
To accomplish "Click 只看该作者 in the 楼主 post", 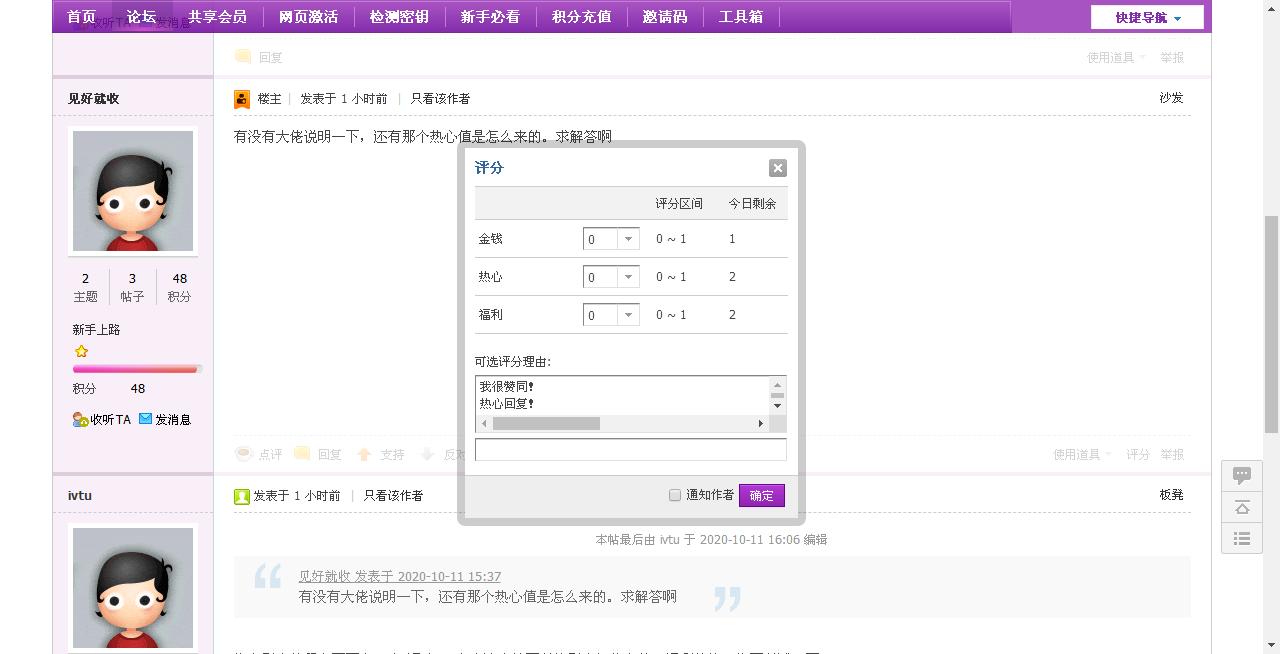I will 440,99.
